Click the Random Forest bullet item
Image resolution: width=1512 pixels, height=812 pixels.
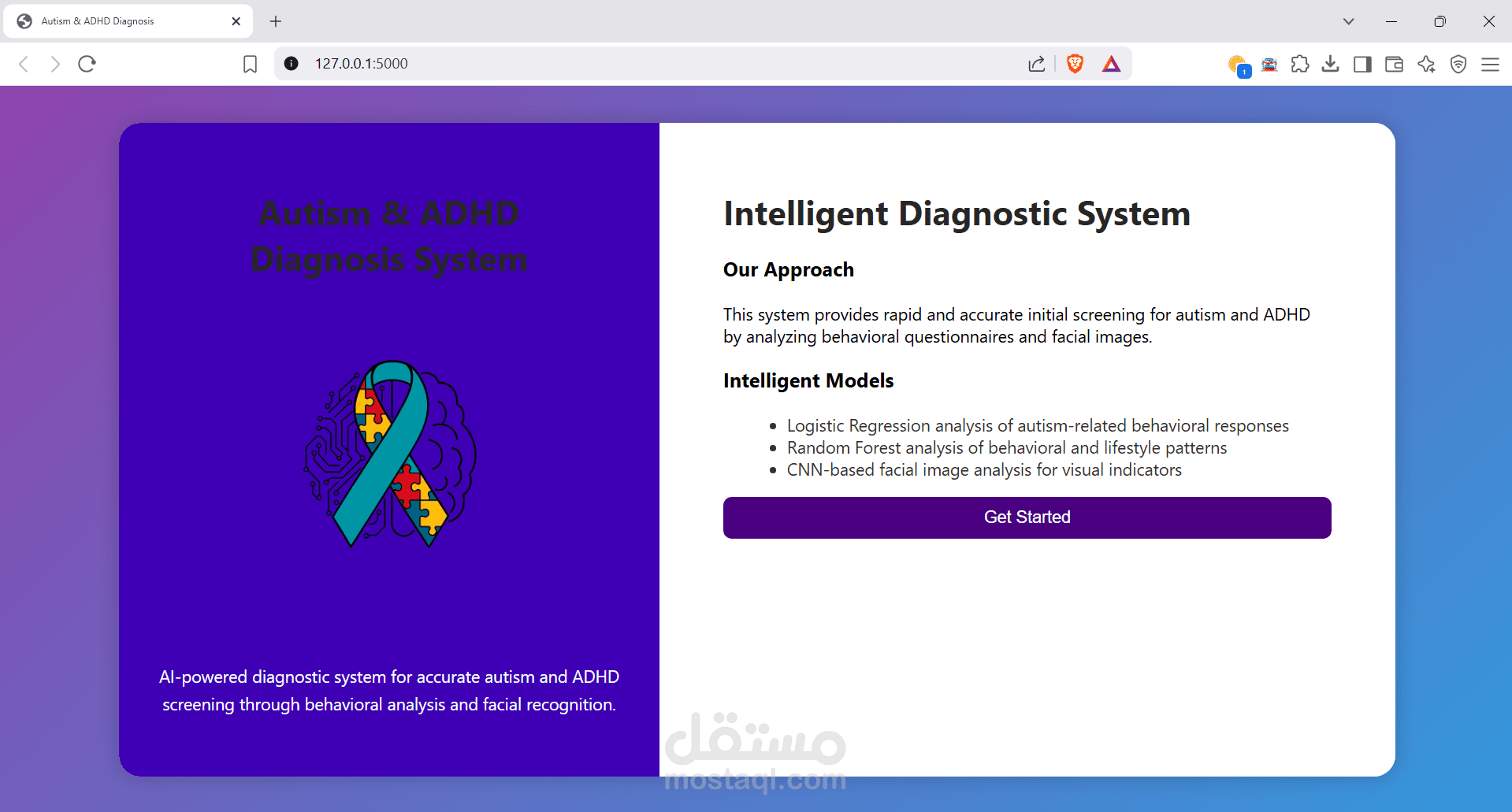pos(1007,447)
